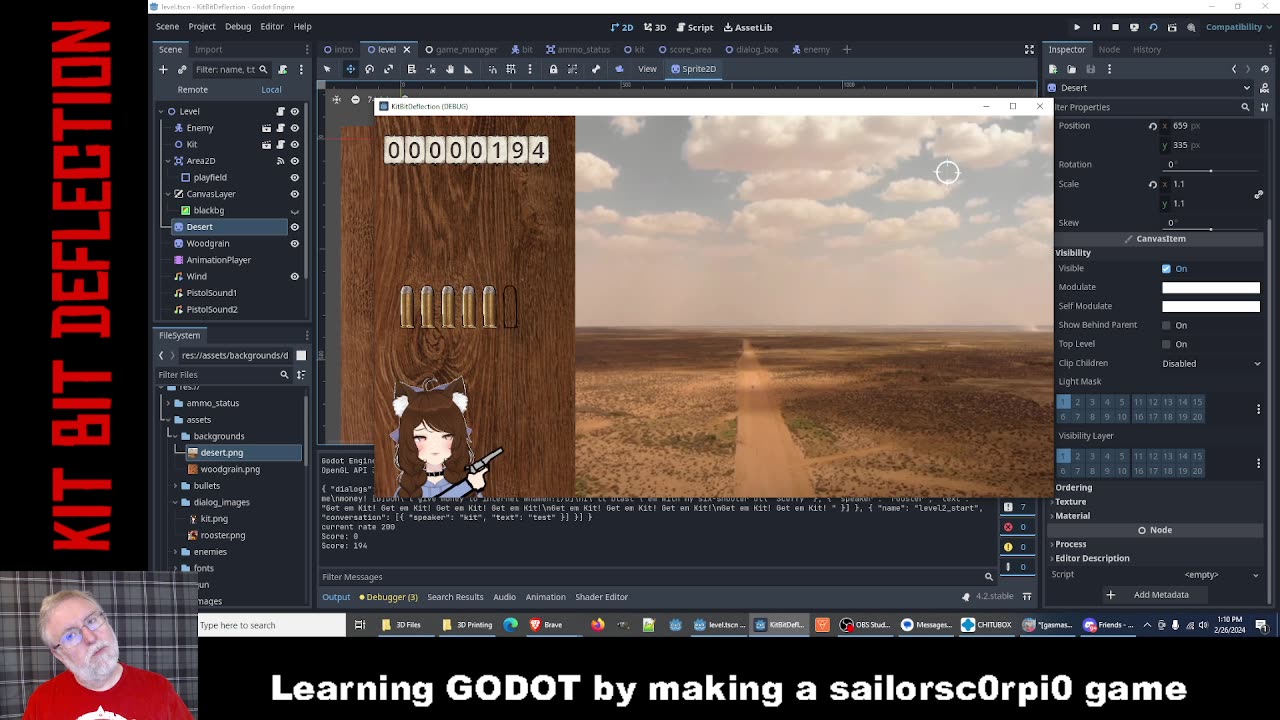Toggle visibility of the Enemy node

294,128
